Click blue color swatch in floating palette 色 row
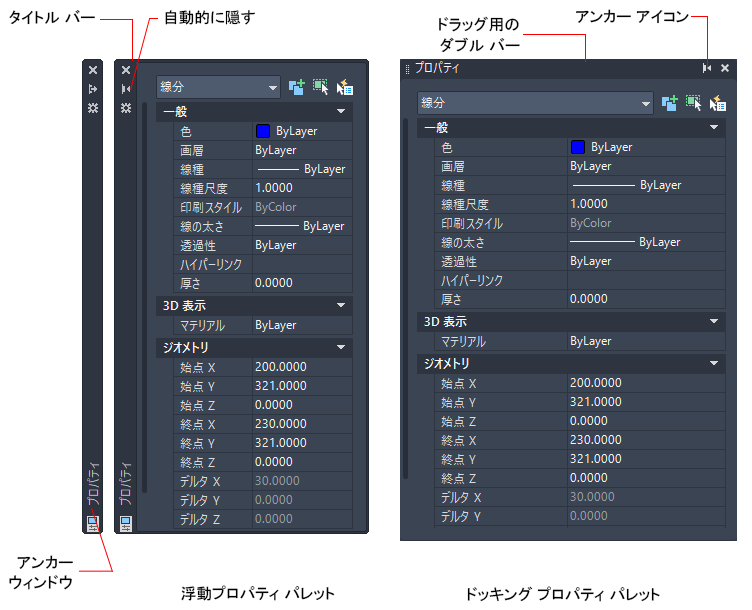The height and width of the screenshot is (610, 752). click(x=263, y=131)
